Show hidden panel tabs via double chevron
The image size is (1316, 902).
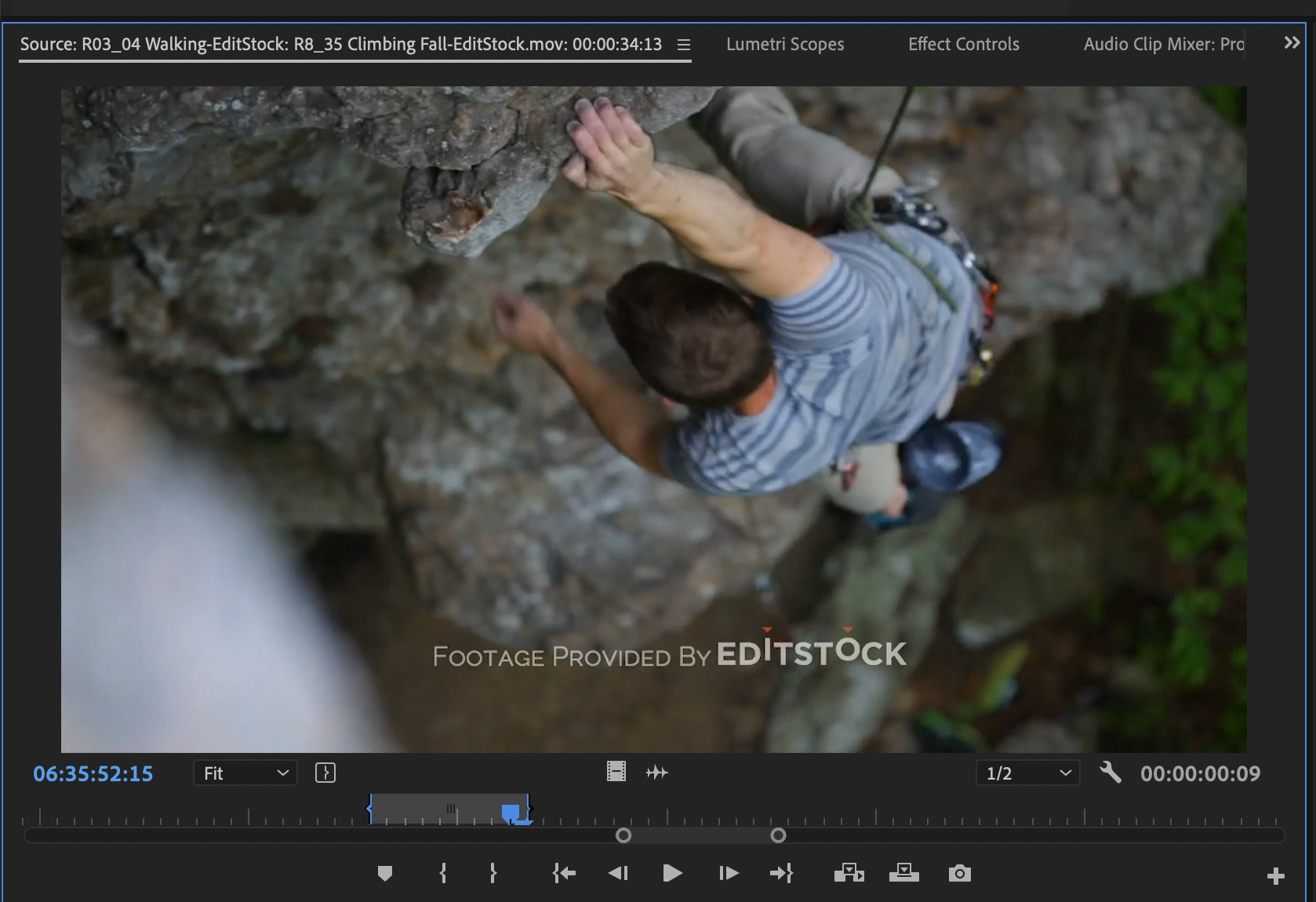1292,42
